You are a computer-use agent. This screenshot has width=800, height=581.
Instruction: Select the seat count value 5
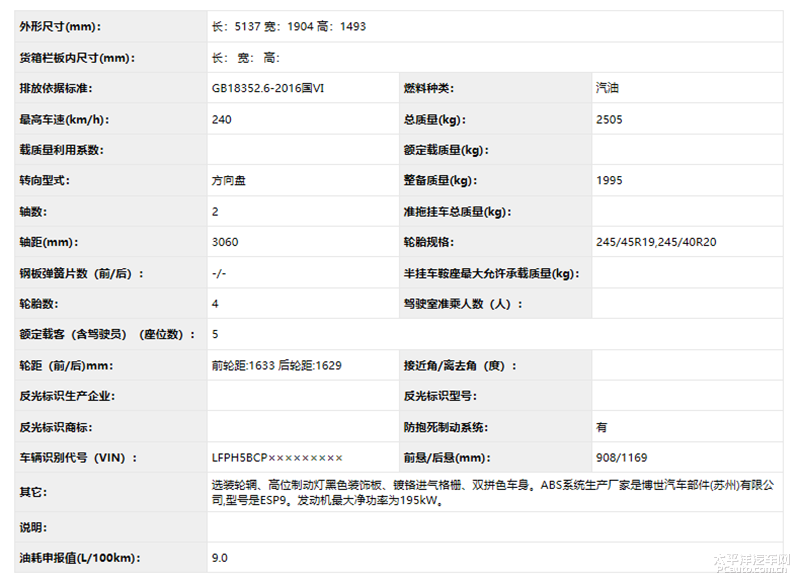pyautogui.click(x=215, y=334)
